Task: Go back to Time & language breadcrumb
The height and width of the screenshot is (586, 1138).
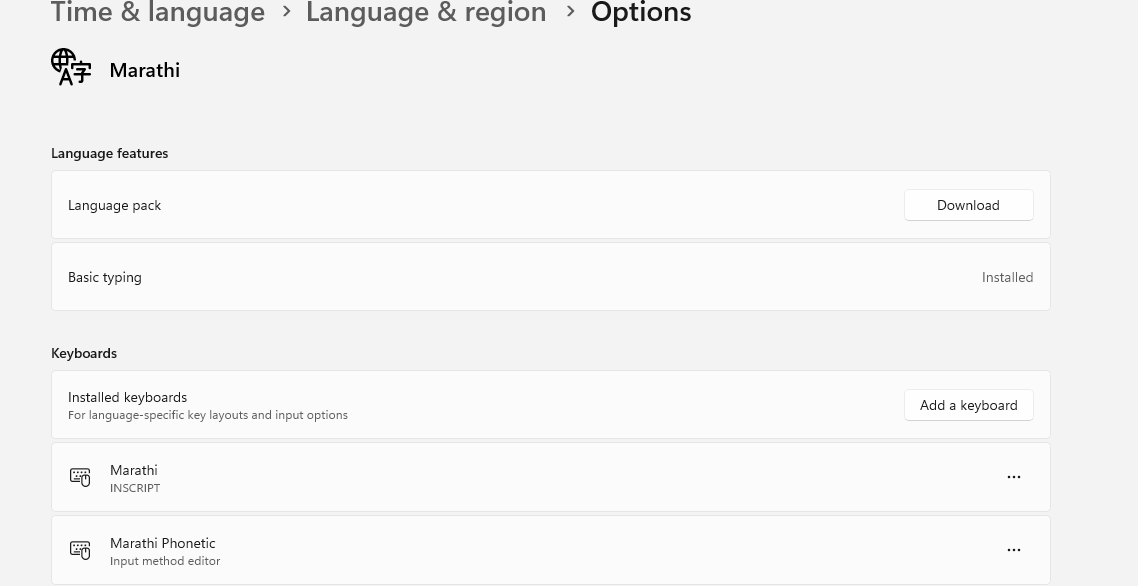Action: click(x=157, y=12)
